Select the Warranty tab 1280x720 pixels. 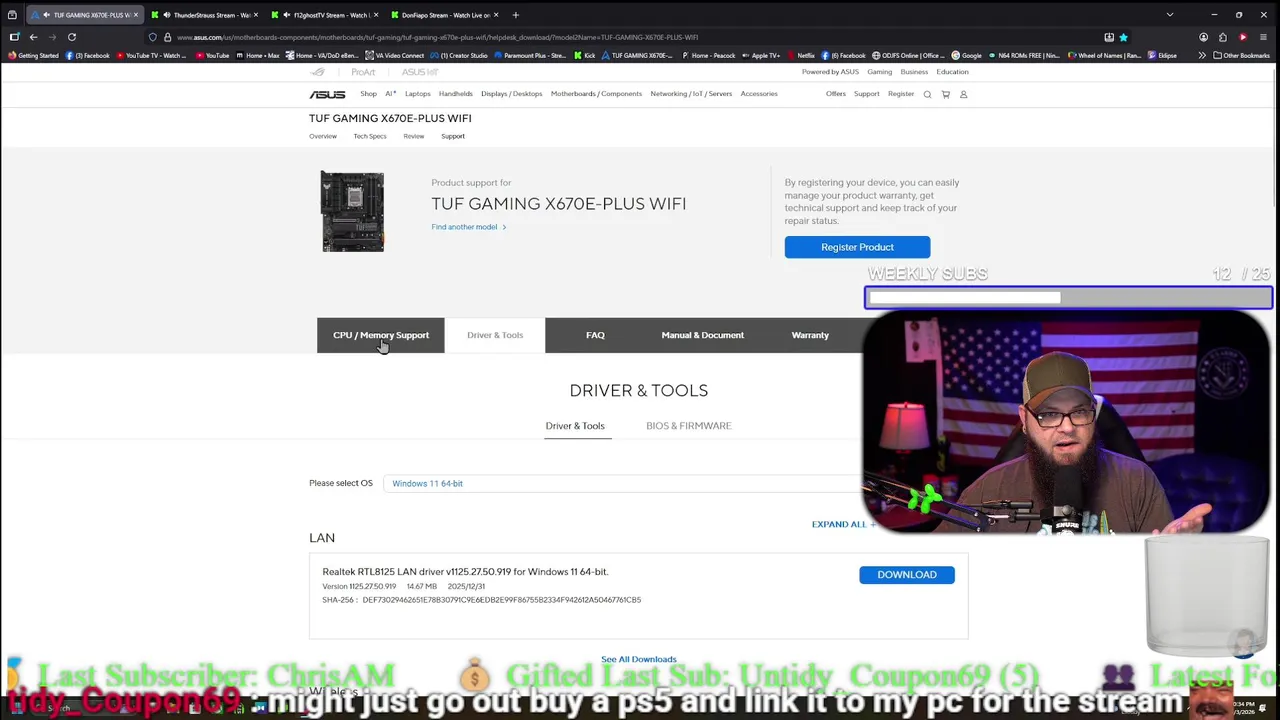[810, 335]
